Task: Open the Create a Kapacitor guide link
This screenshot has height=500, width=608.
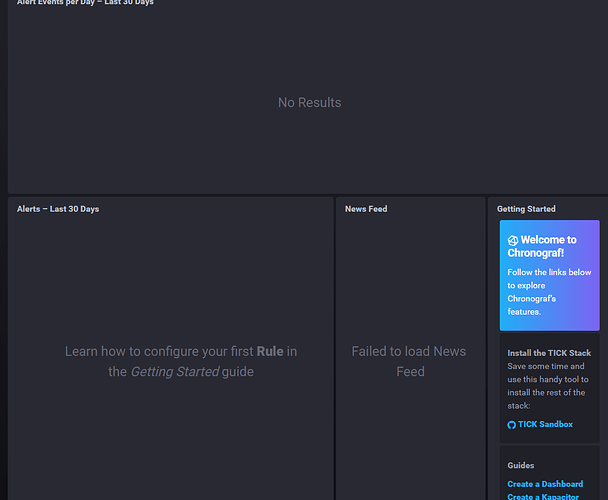Action: point(543,496)
